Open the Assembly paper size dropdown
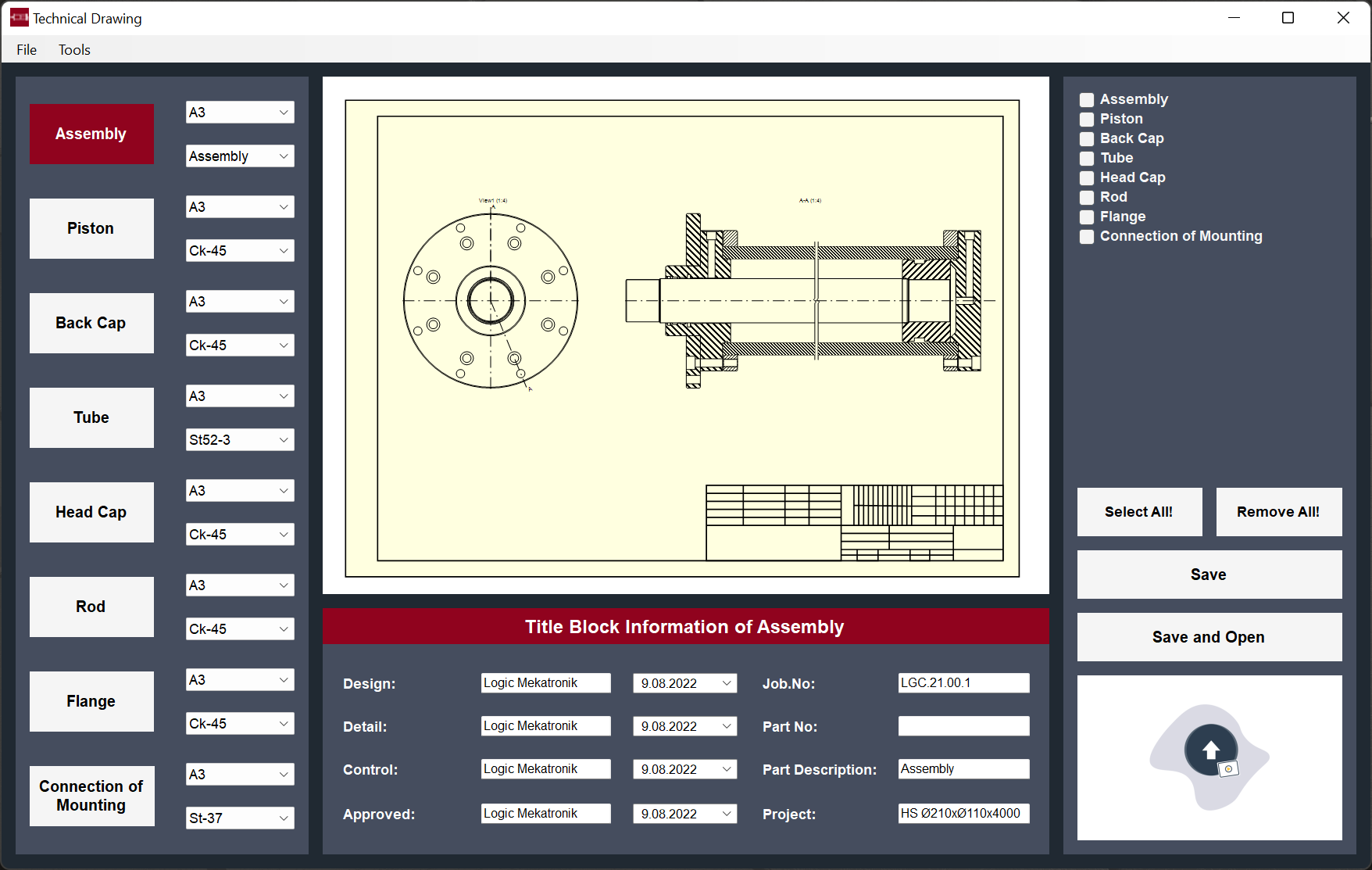 [x=240, y=113]
